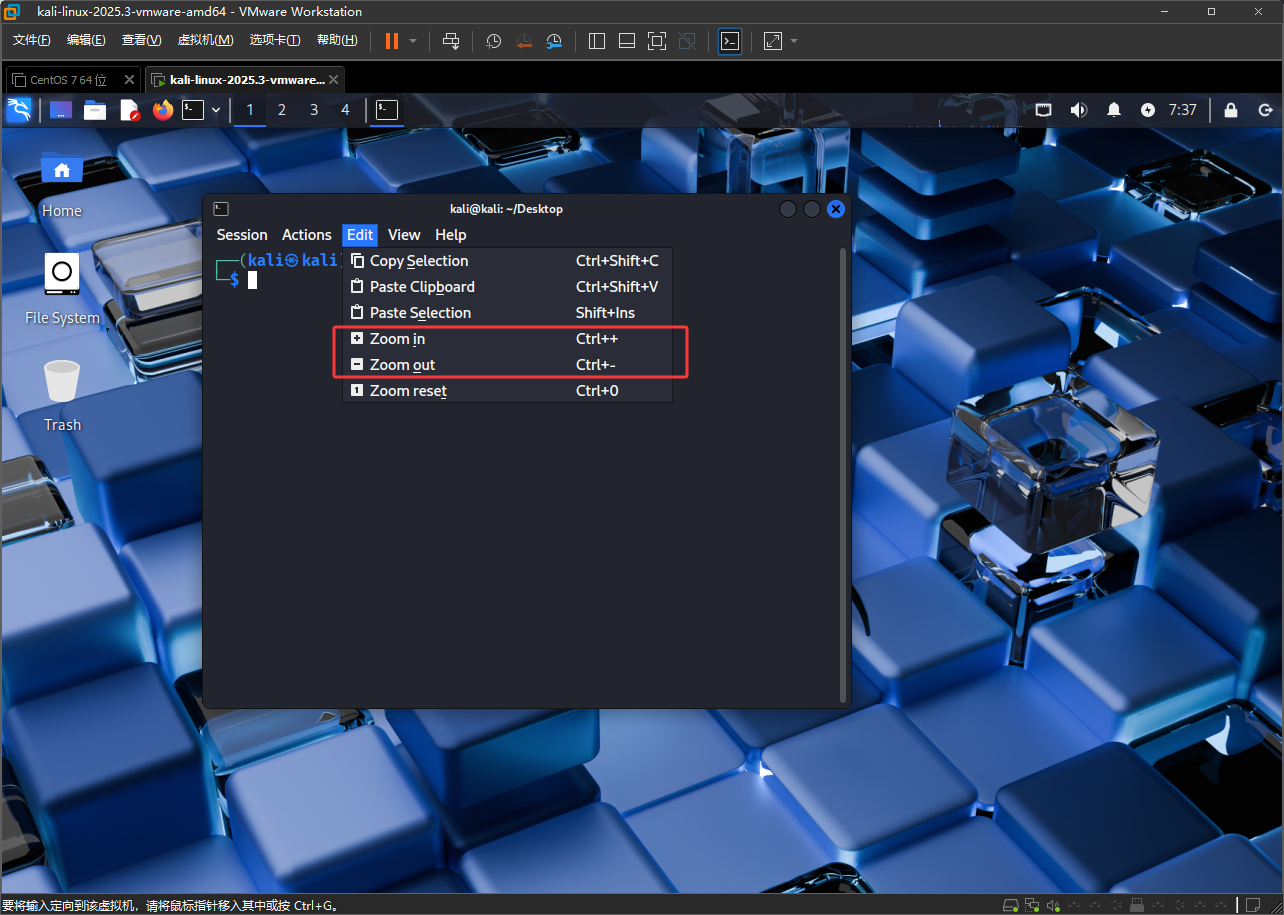Click the VMware stretch guest icon
Image resolution: width=1284 pixels, height=915 pixels.
[773, 41]
